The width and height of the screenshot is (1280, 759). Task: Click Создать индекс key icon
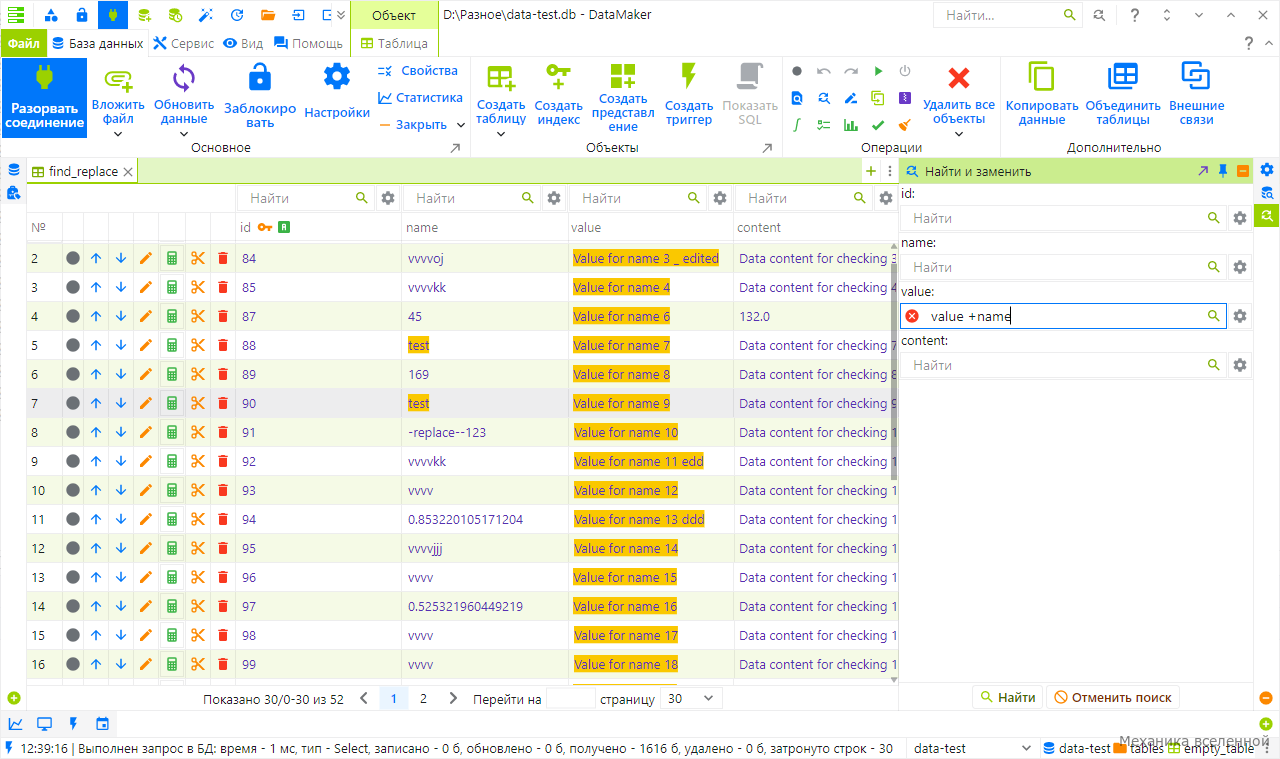pos(558,78)
